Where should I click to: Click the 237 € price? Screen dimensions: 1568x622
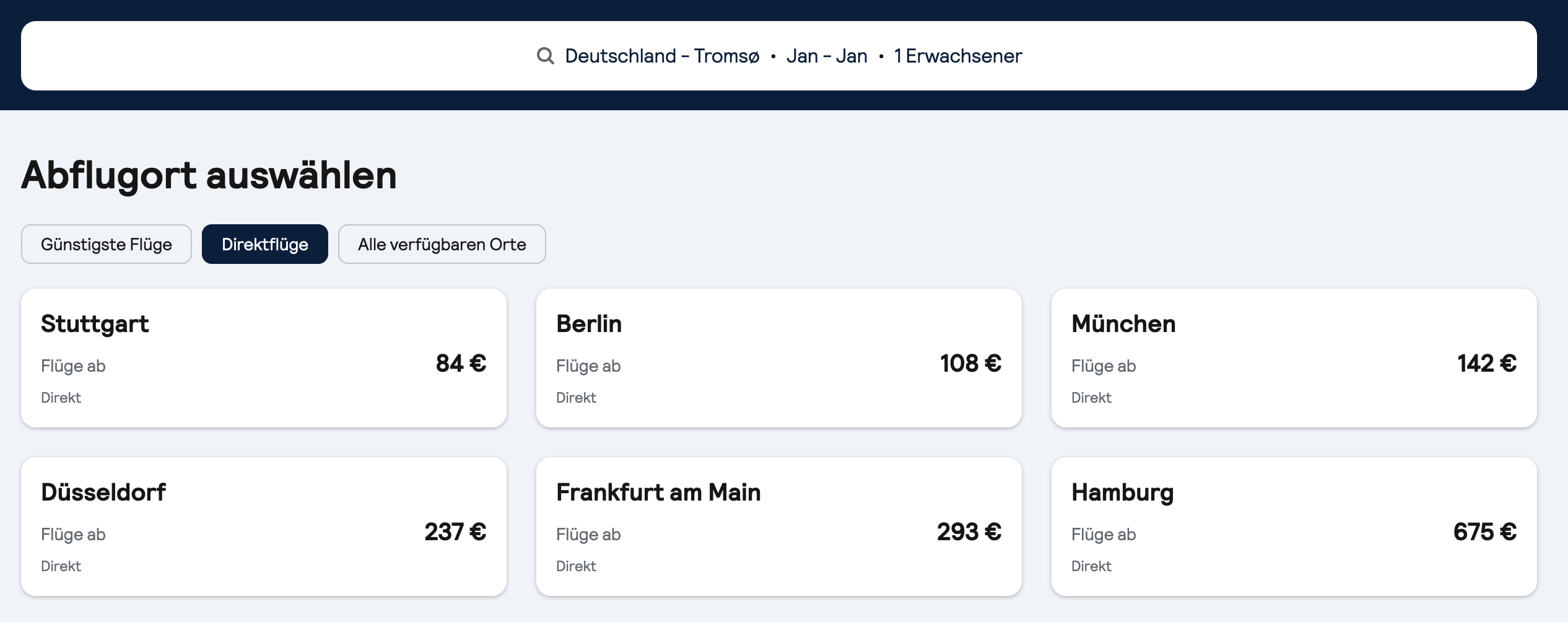[x=455, y=532]
